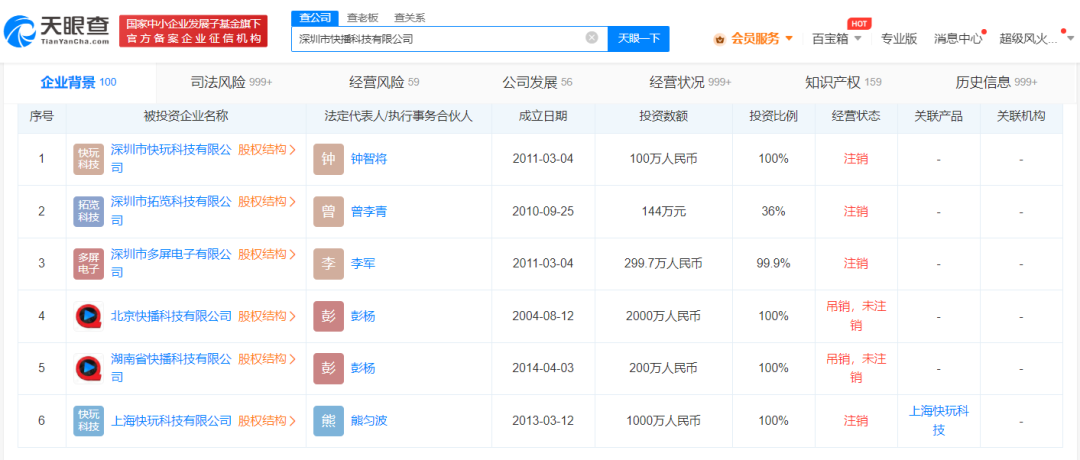The width and height of the screenshot is (1080, 460).
Task: Click the 被投资企业名称 column header
Action: click(x=186, y=116)
